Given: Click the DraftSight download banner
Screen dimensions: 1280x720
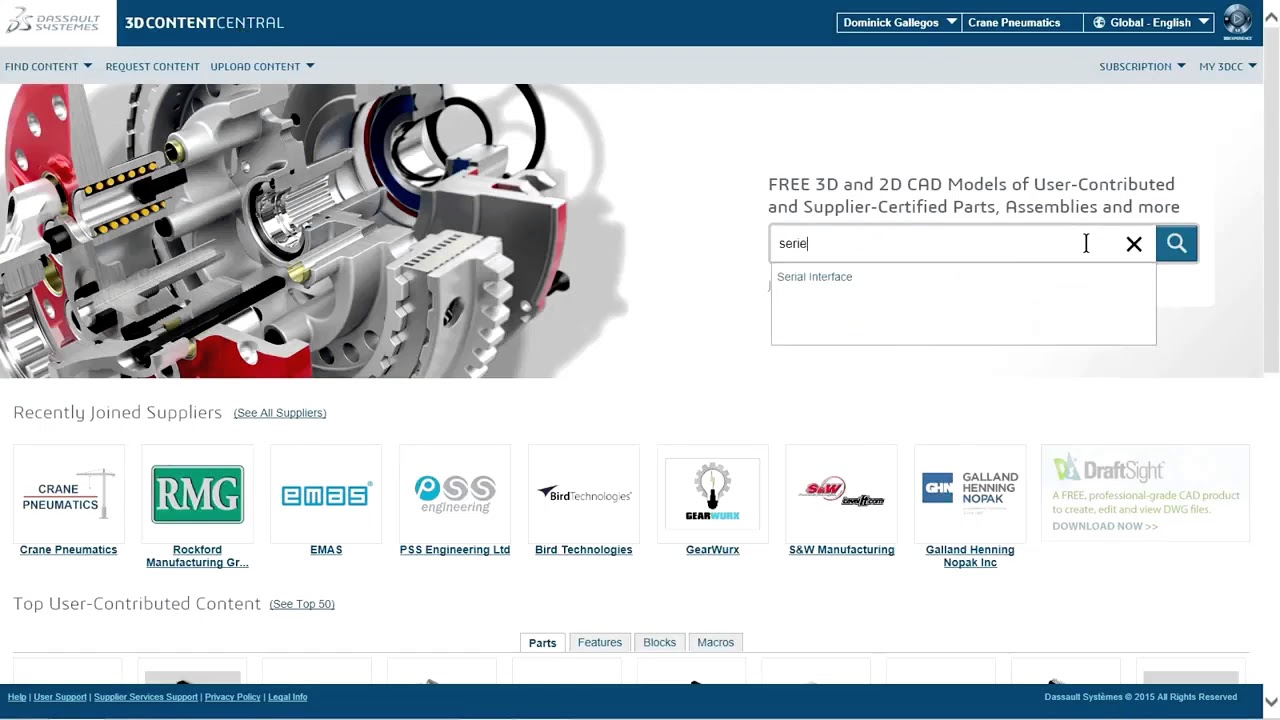Looking at the screenshot, I should 1145,494.
